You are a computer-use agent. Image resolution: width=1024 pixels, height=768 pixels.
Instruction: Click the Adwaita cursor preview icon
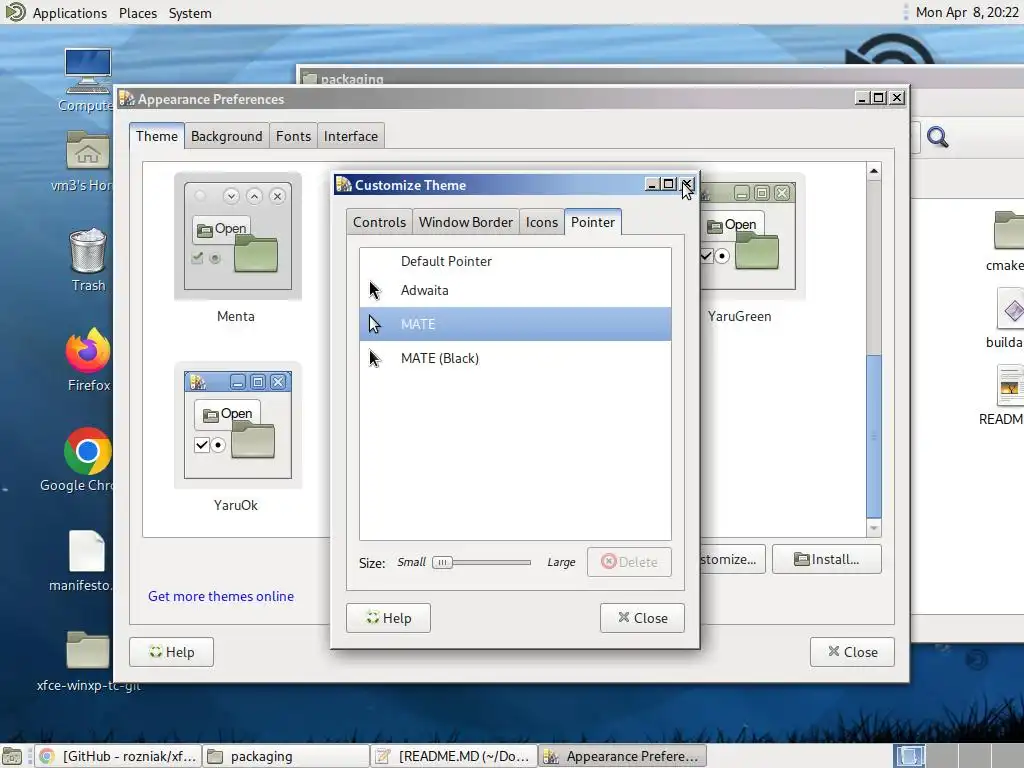(x=374, y=291)
